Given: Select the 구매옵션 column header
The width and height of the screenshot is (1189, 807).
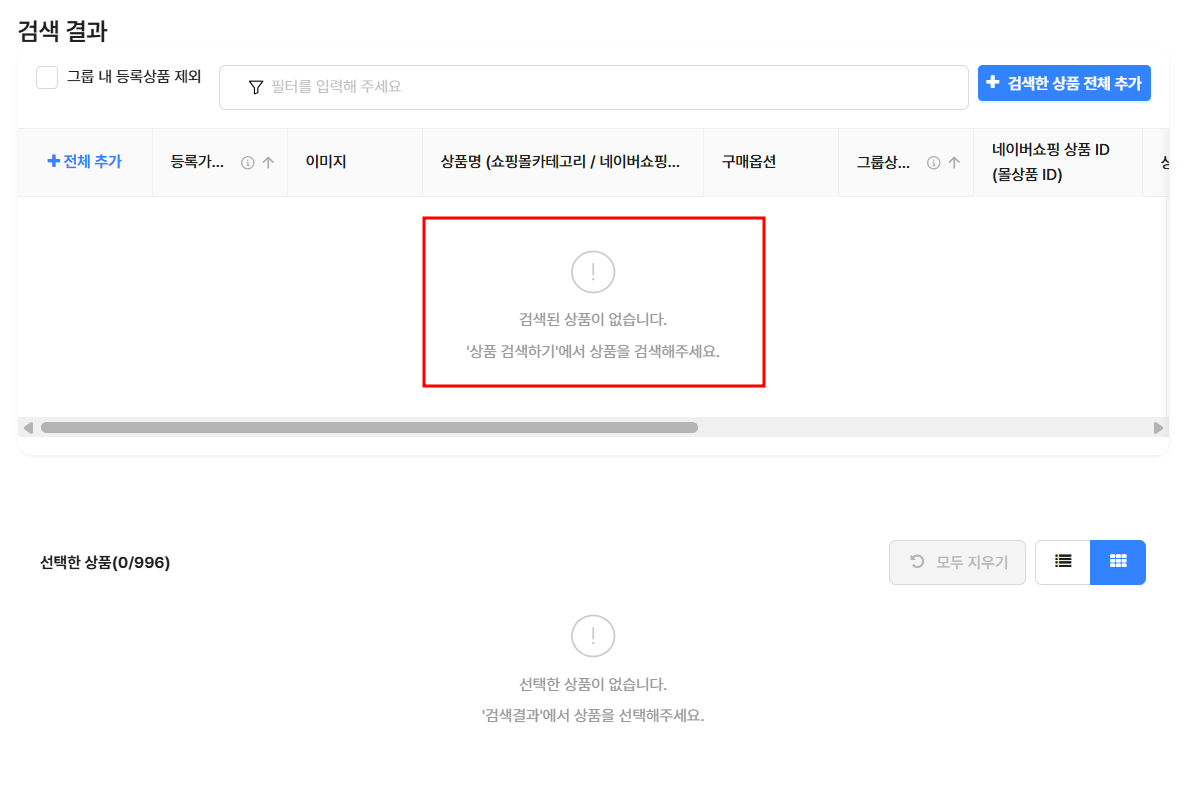Looking at the screenshot, I should (749, 162).
